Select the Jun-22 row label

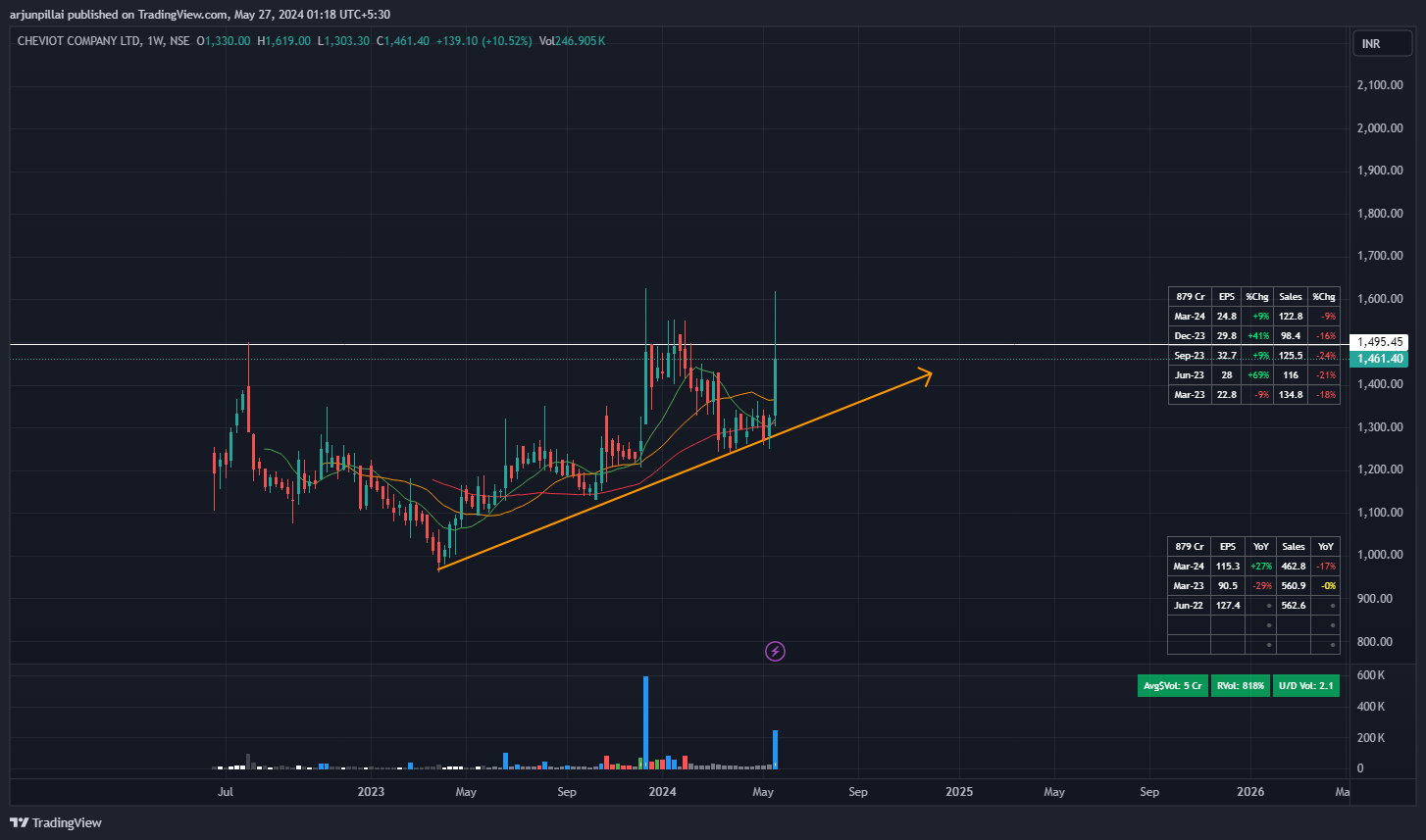tap(1189, 606)
